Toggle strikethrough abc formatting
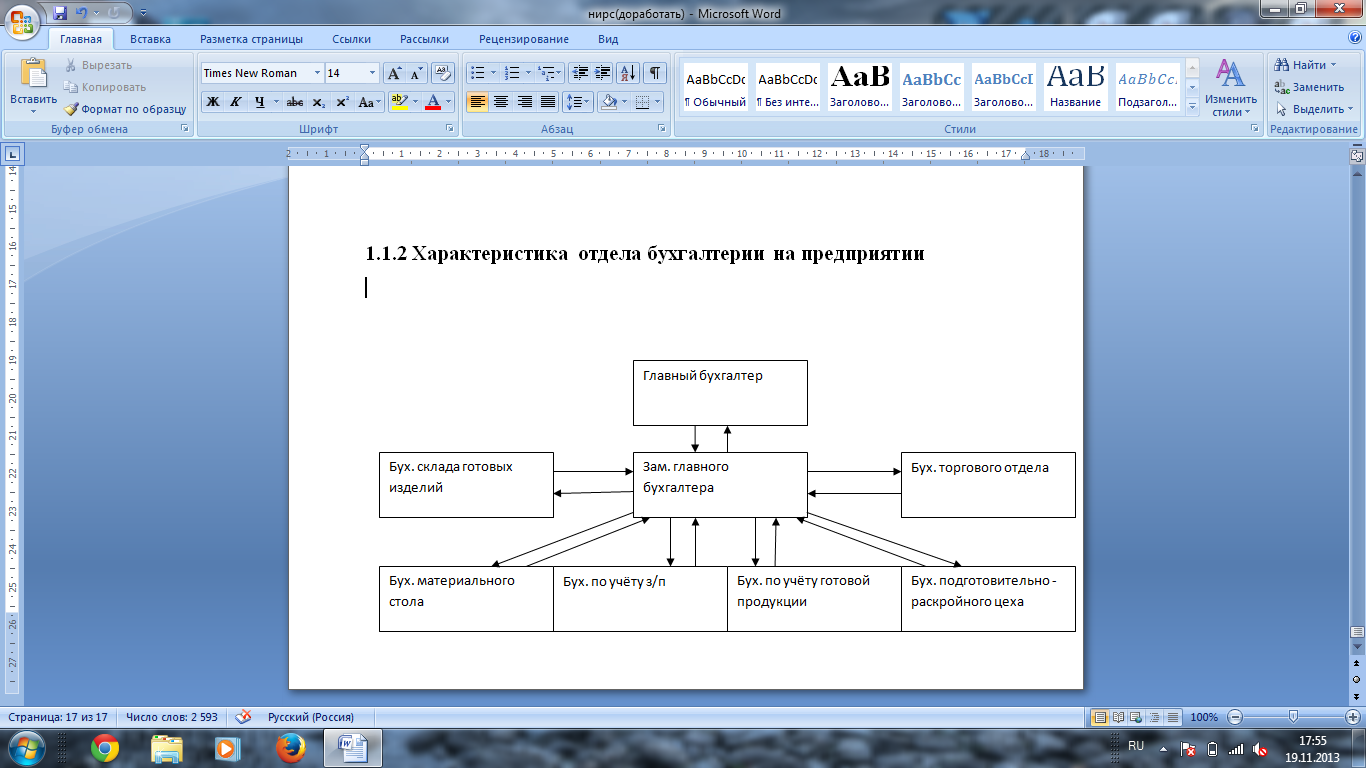This screenshot has width=1366, height=768. (x=295, y=102)
